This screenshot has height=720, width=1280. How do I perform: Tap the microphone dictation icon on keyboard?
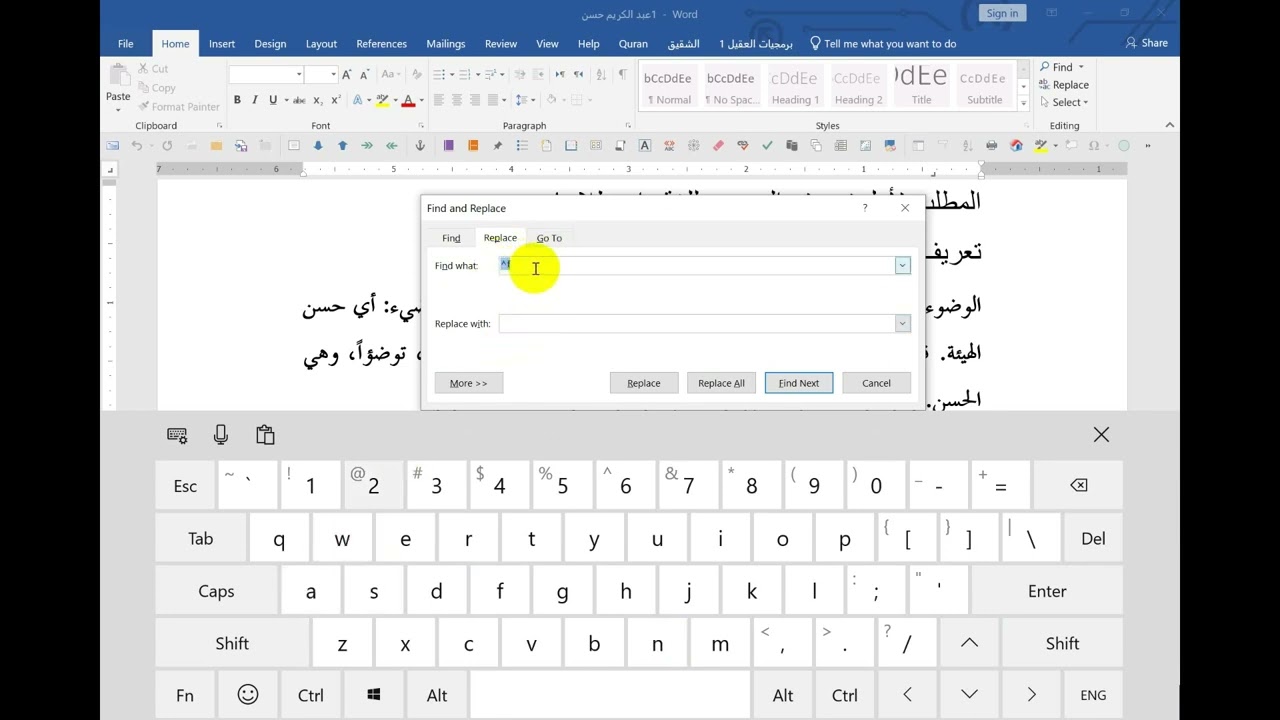coord(221,434)
